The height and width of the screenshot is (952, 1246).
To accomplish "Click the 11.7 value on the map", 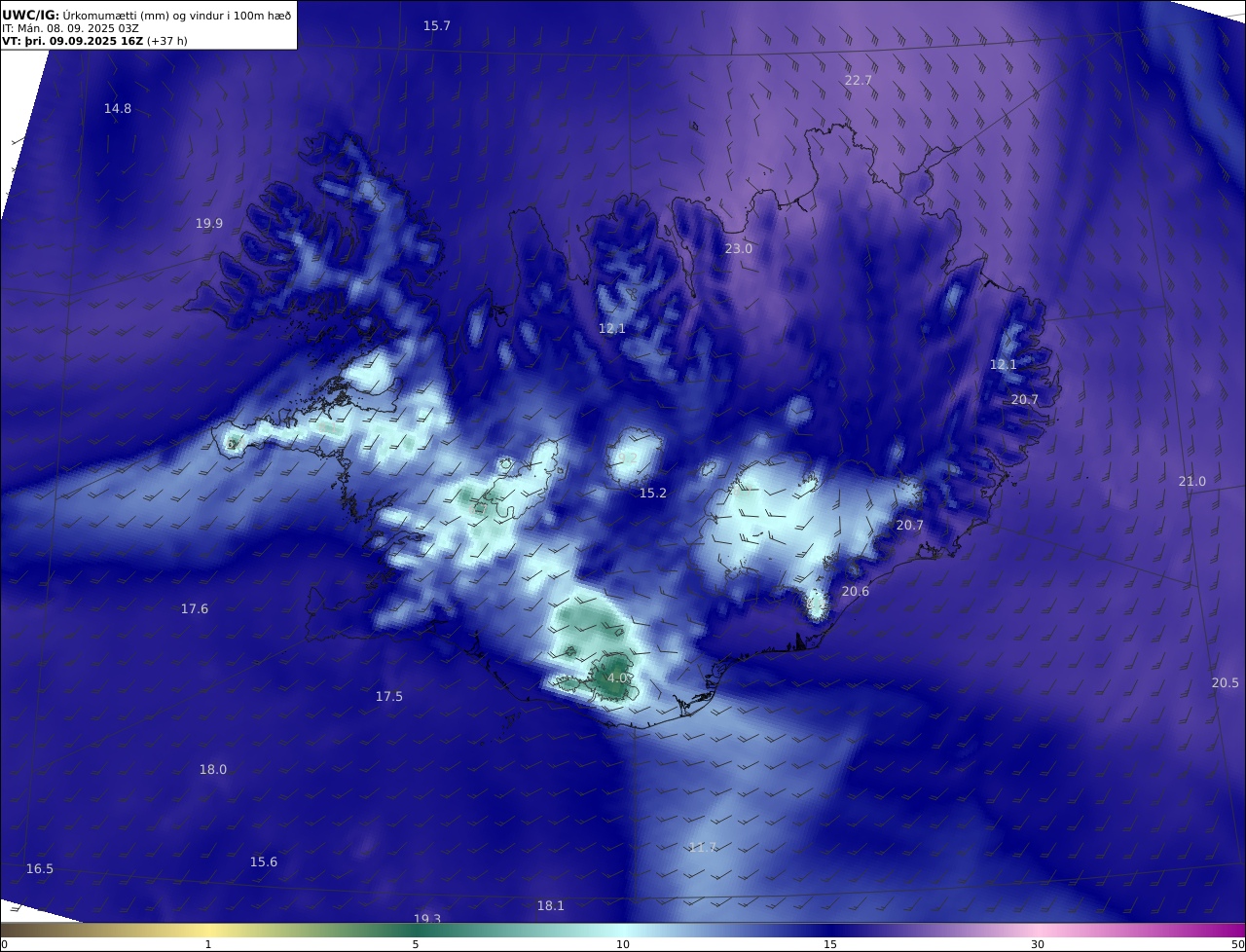I will [x=702, y=848].
